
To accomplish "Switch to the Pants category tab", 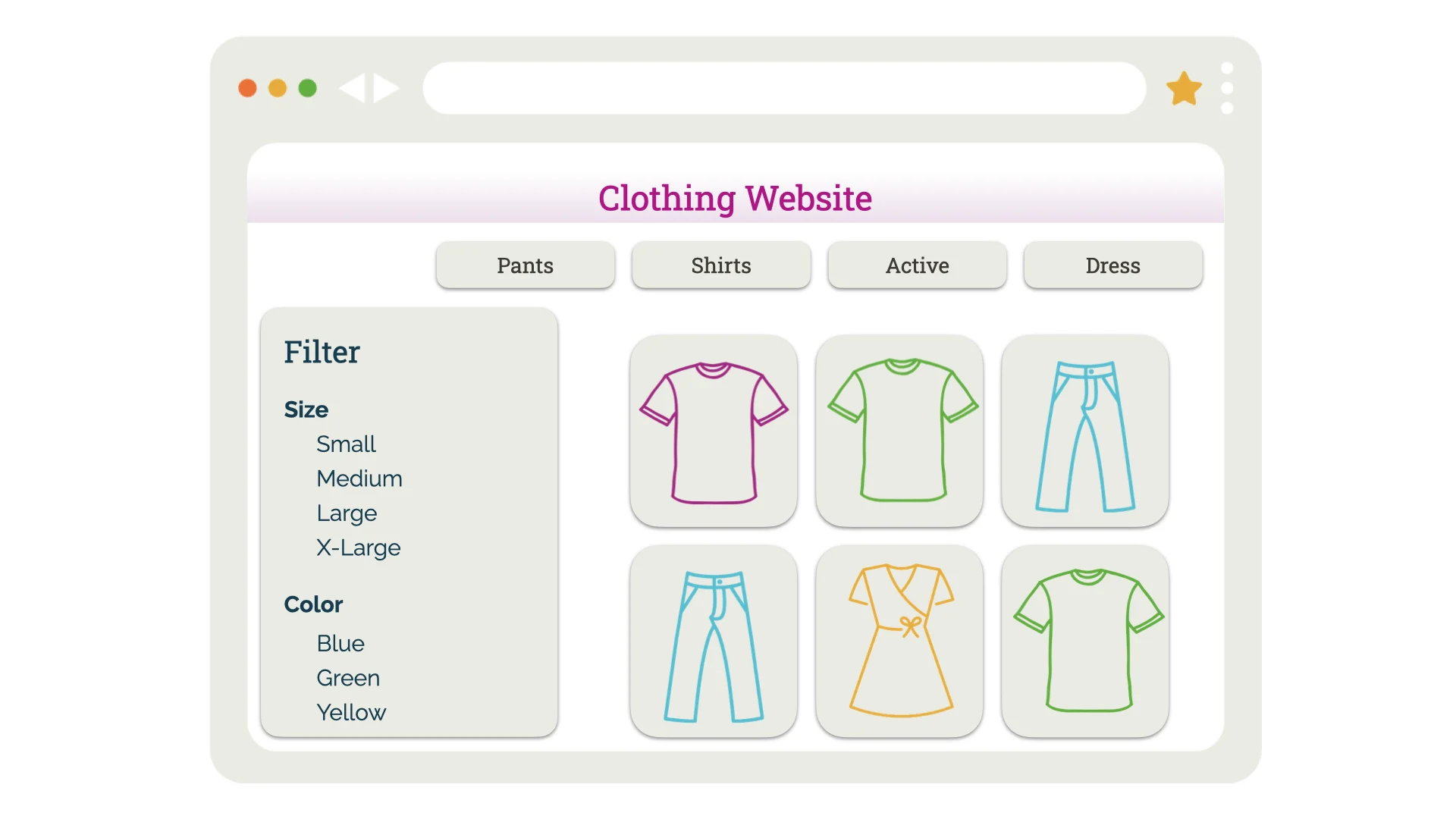I will tap(526, 265).
